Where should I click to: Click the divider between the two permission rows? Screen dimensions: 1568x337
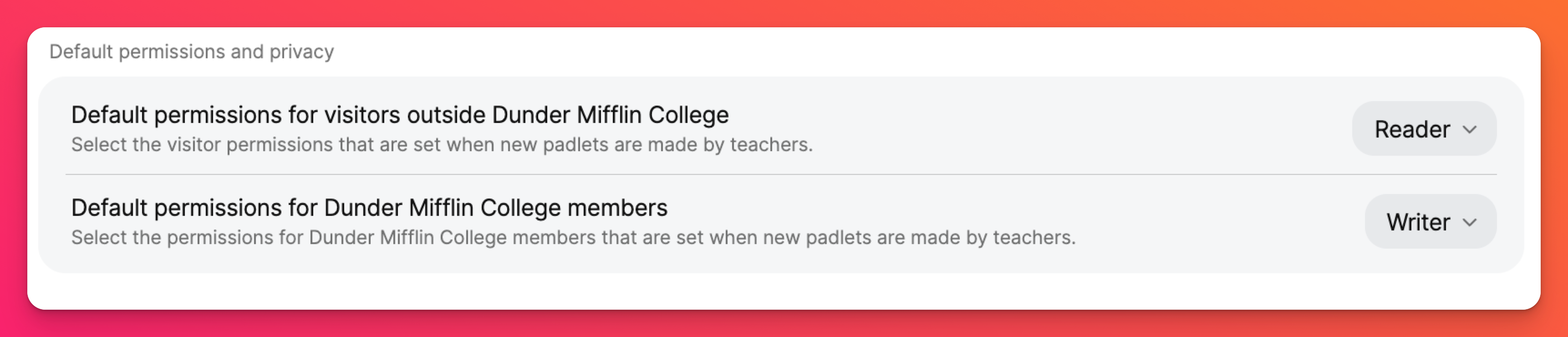tap(780, 175)
